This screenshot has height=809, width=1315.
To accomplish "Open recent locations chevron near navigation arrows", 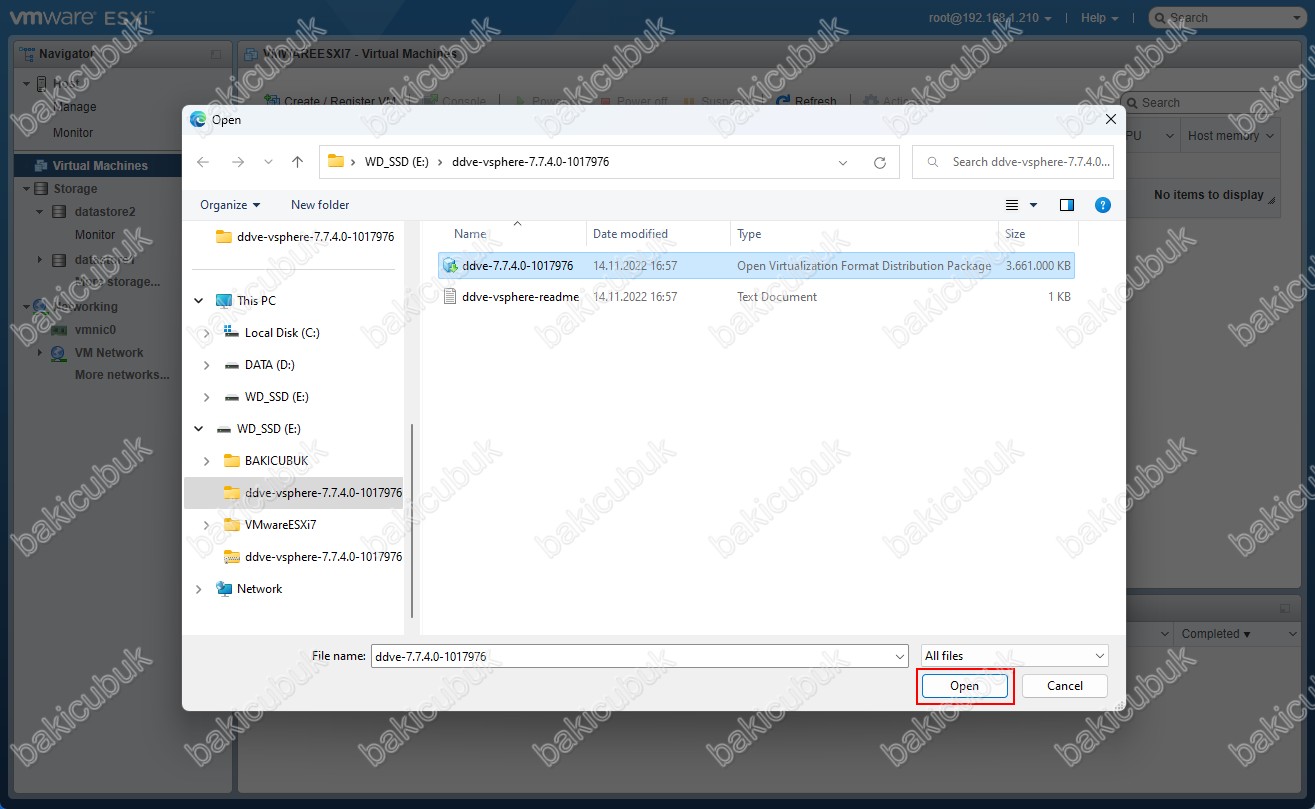I will coord(268,162).
